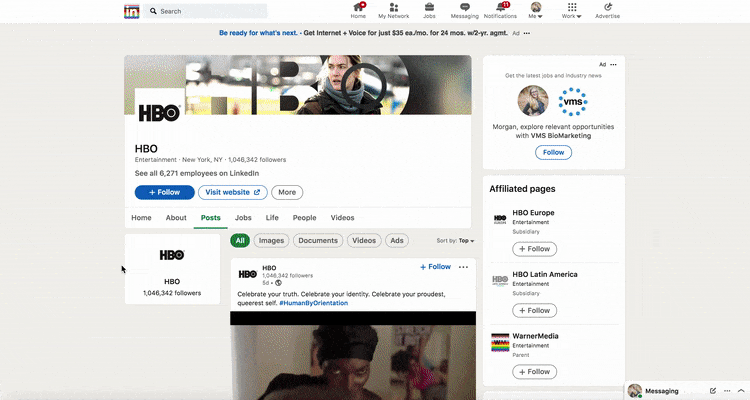Follow HBO Latin America
Screen dimensions: 750x400
coord(534,311)
